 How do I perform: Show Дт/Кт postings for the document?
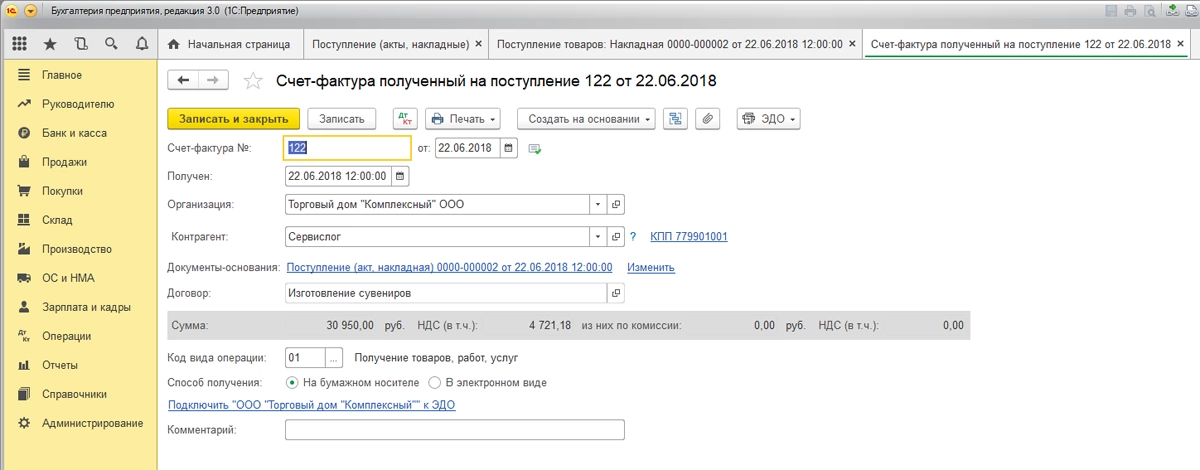[405, 118]
